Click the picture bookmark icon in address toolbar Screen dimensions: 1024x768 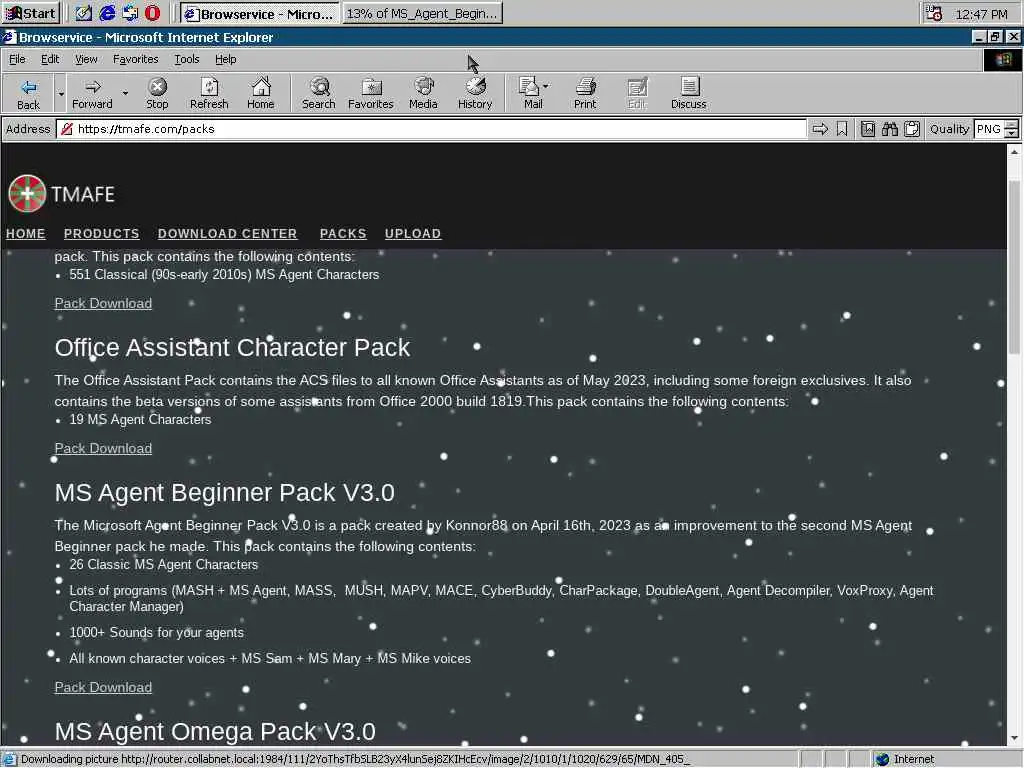click(867, 129)
